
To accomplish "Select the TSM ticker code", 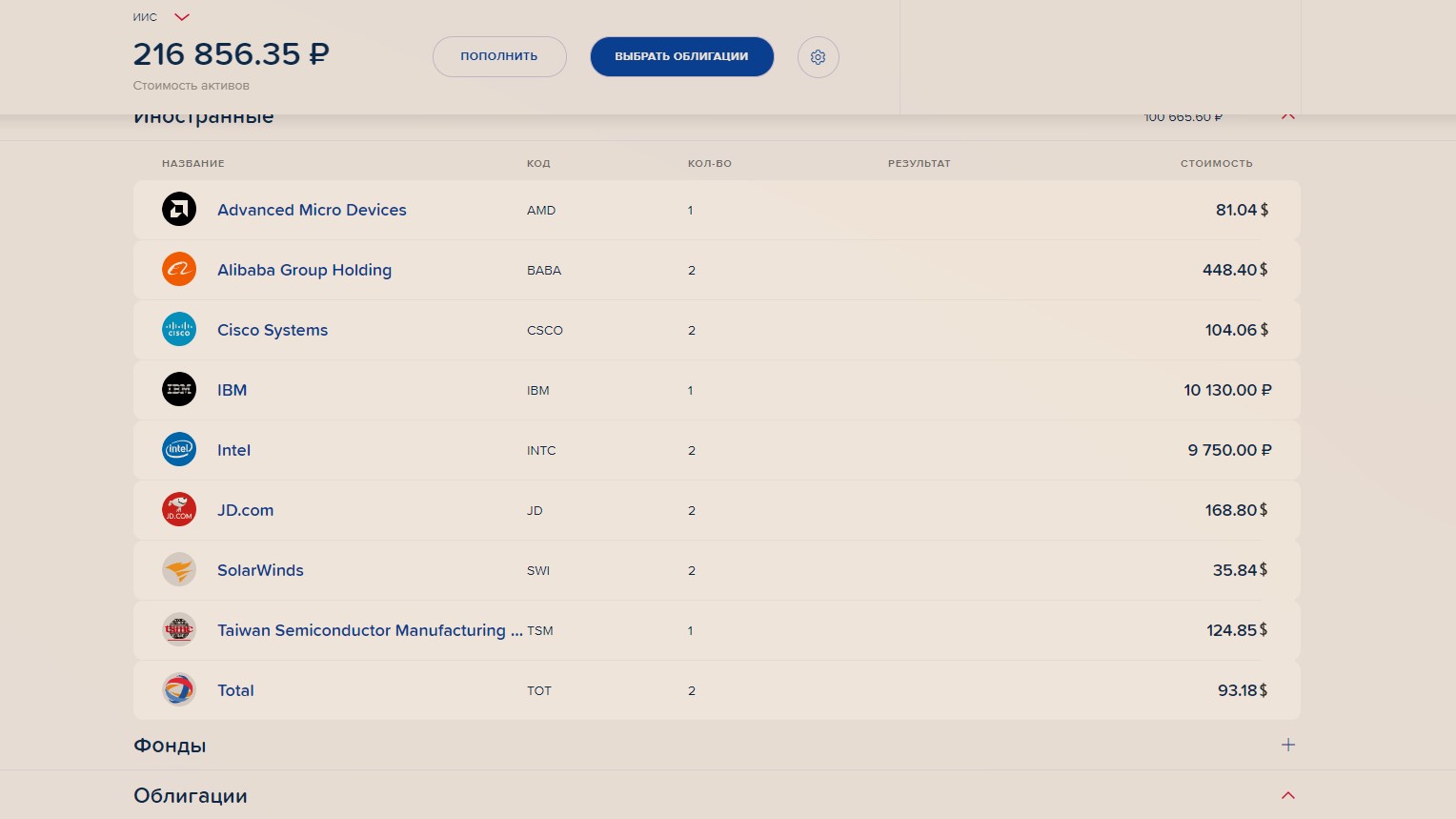I will [540, 630].
